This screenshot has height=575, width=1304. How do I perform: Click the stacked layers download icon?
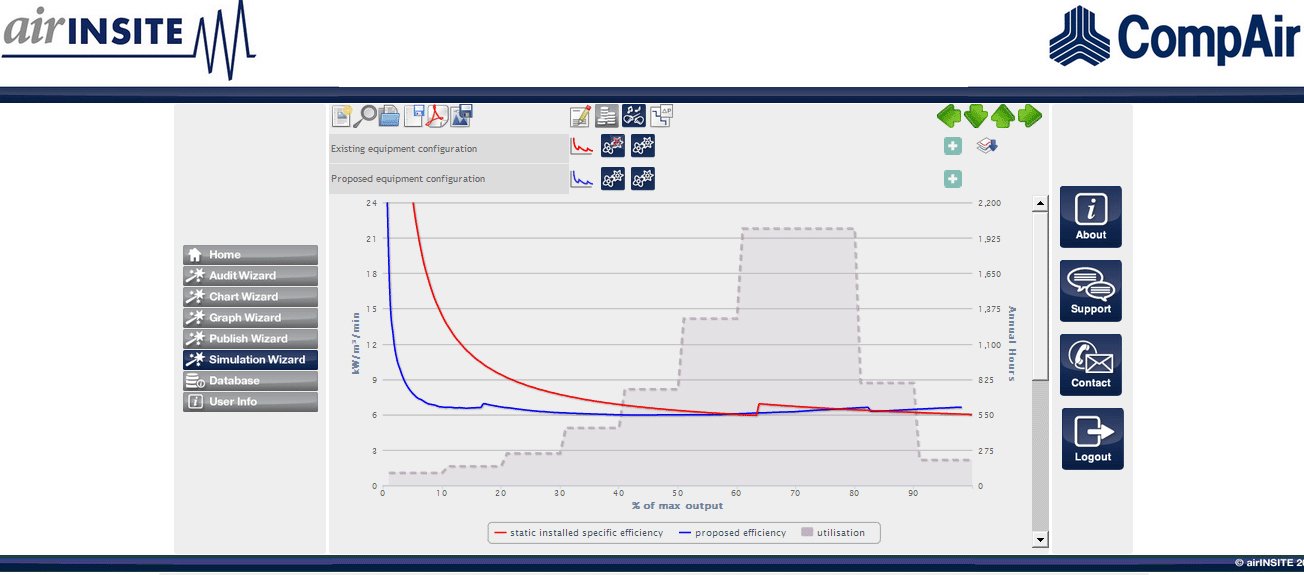pos(987,146)
